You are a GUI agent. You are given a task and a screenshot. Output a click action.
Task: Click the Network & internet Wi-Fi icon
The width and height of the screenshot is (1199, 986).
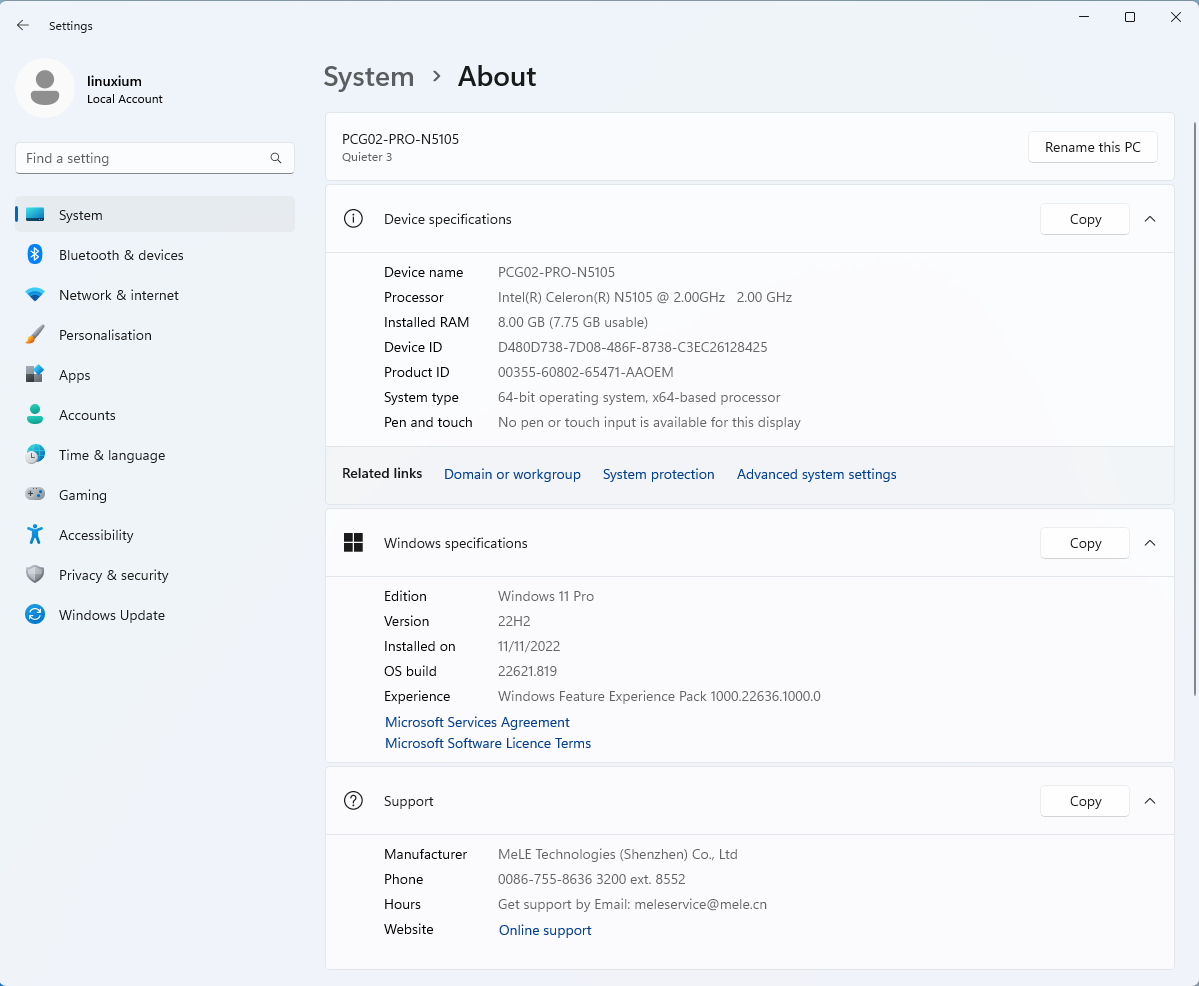(35, 294)
